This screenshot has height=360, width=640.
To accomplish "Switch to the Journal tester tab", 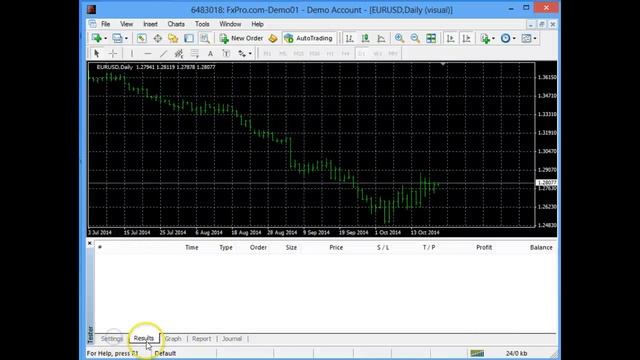I will click(x=232, y=339).
